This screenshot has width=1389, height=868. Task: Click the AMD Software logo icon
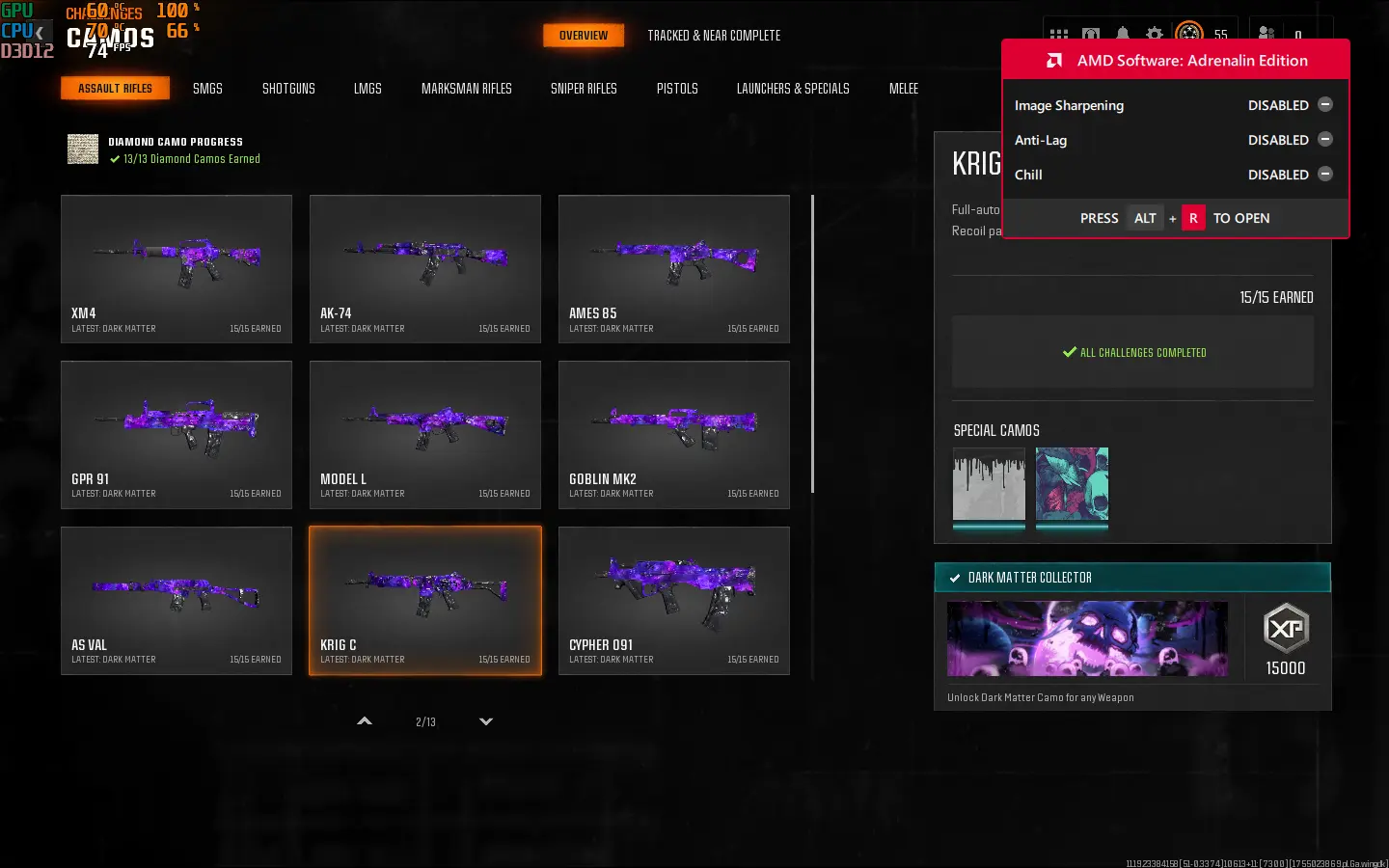[x=1054, y=61]
